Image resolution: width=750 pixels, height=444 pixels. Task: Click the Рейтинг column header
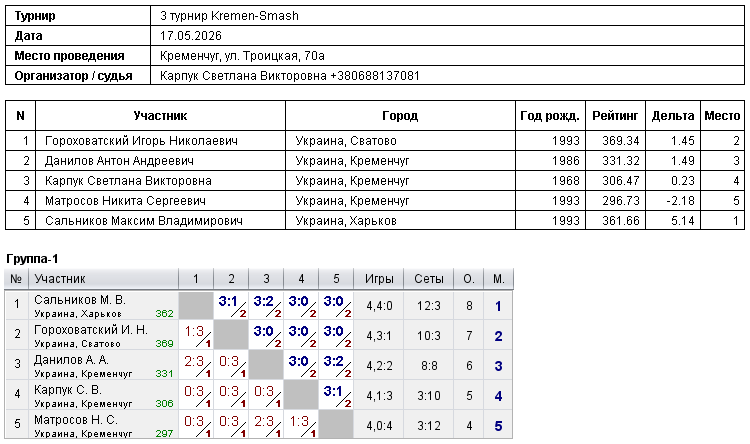tap(615, 116)
